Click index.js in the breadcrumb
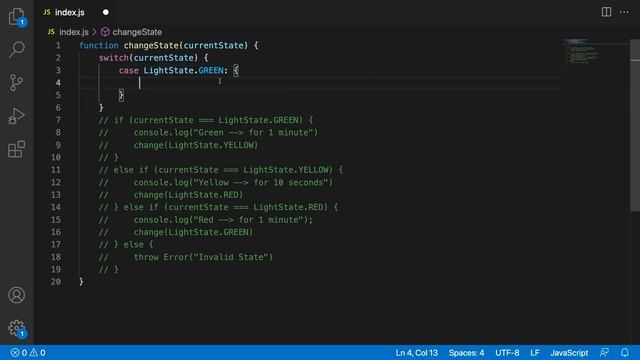This screenshot has height=360, width=640. click(x=73, y=32)
